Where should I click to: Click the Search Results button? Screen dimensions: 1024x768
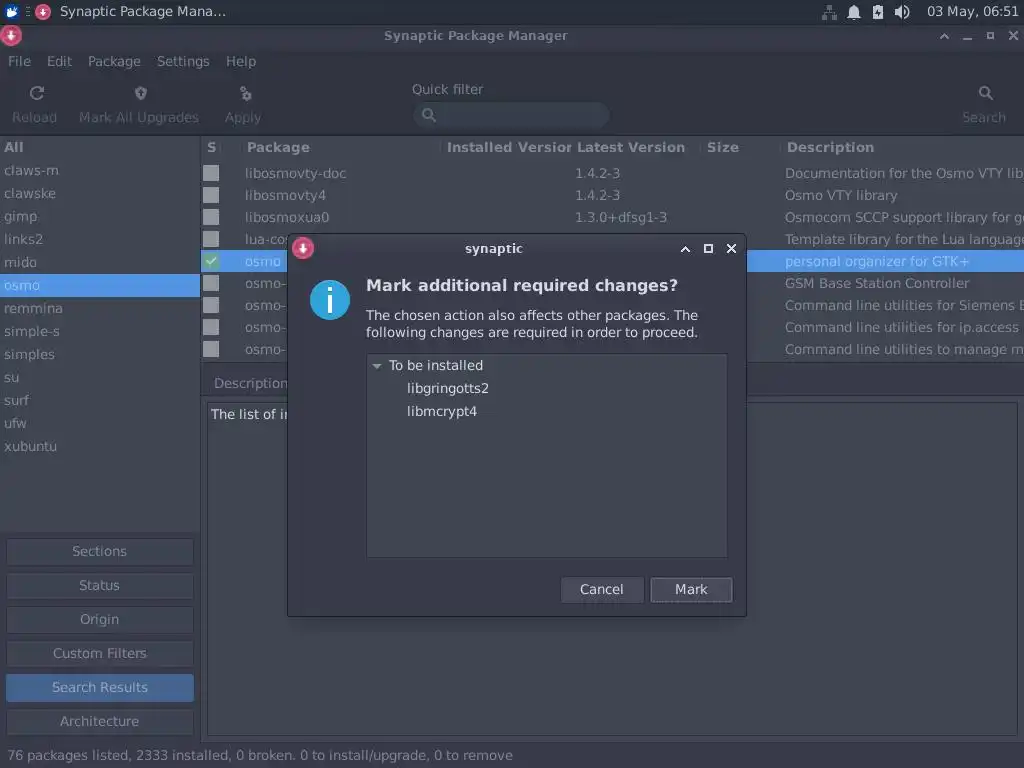(100, 687)
